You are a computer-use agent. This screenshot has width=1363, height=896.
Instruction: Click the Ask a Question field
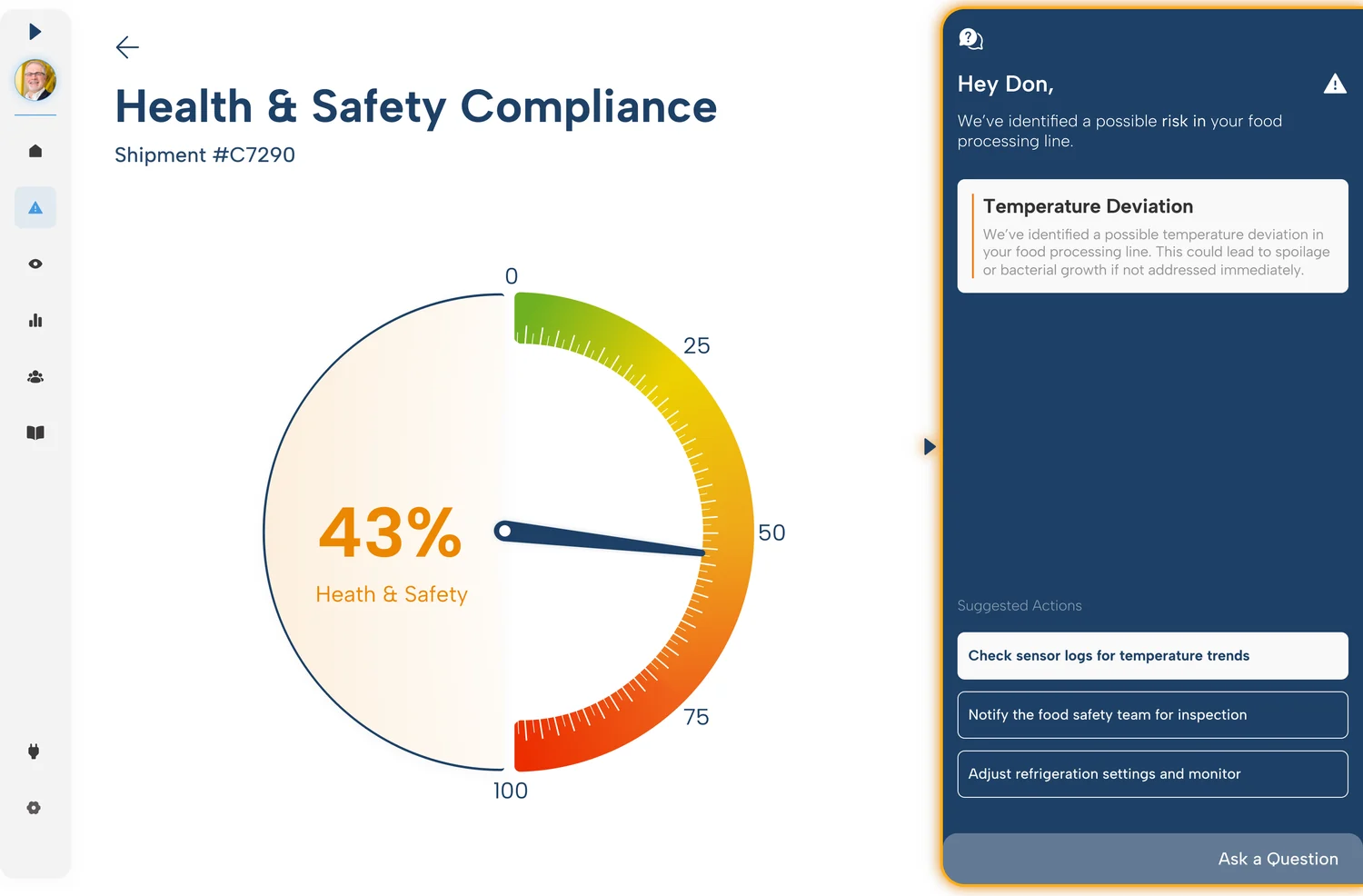click(1152, 859)
